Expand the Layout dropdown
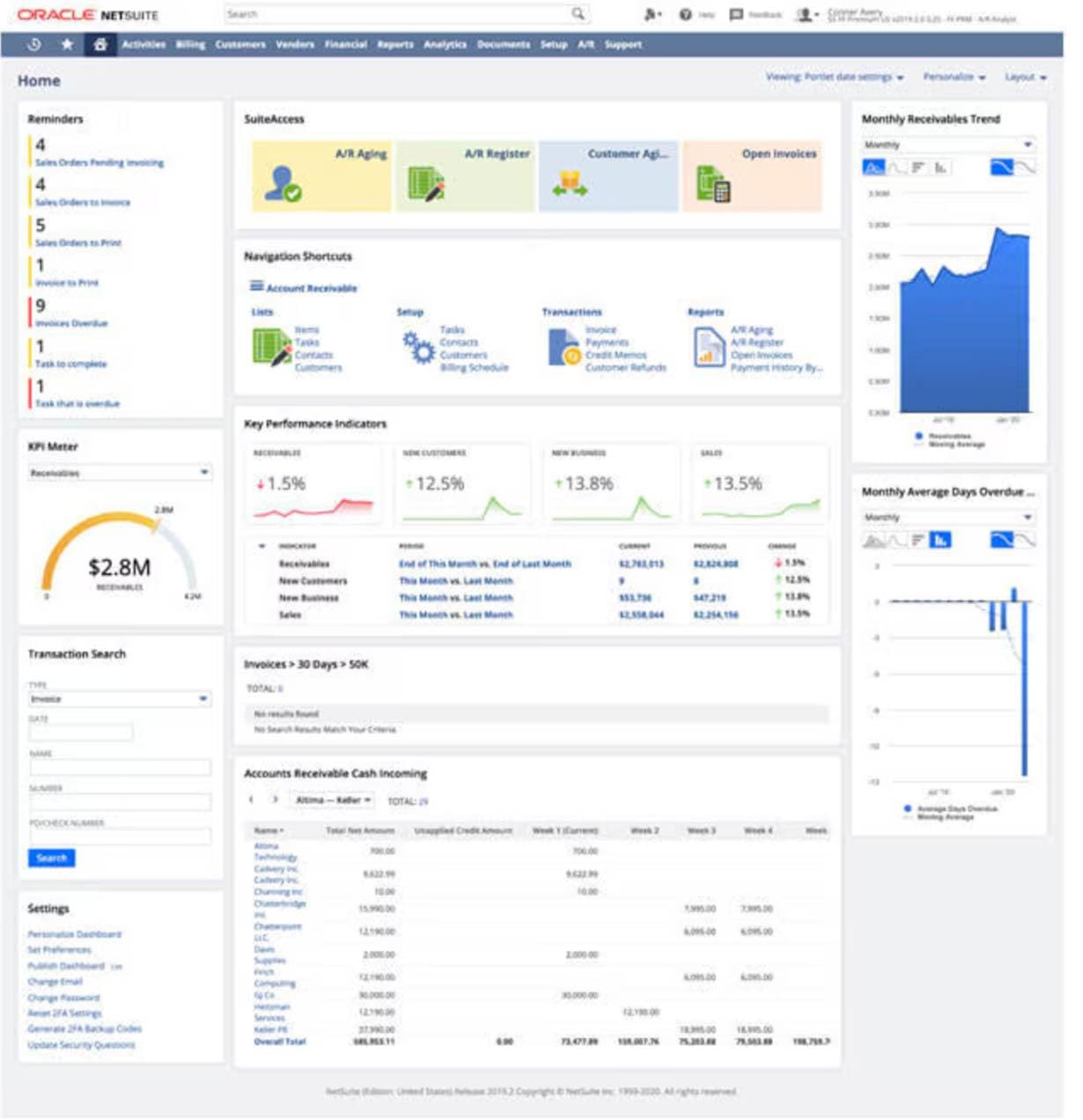This screenshot has width=1083, height=1120. coord(1026,77)
